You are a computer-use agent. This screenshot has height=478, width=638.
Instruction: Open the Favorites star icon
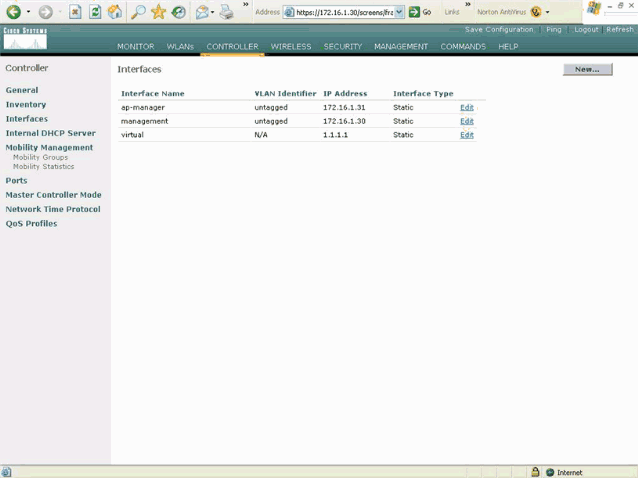[158, 12]
